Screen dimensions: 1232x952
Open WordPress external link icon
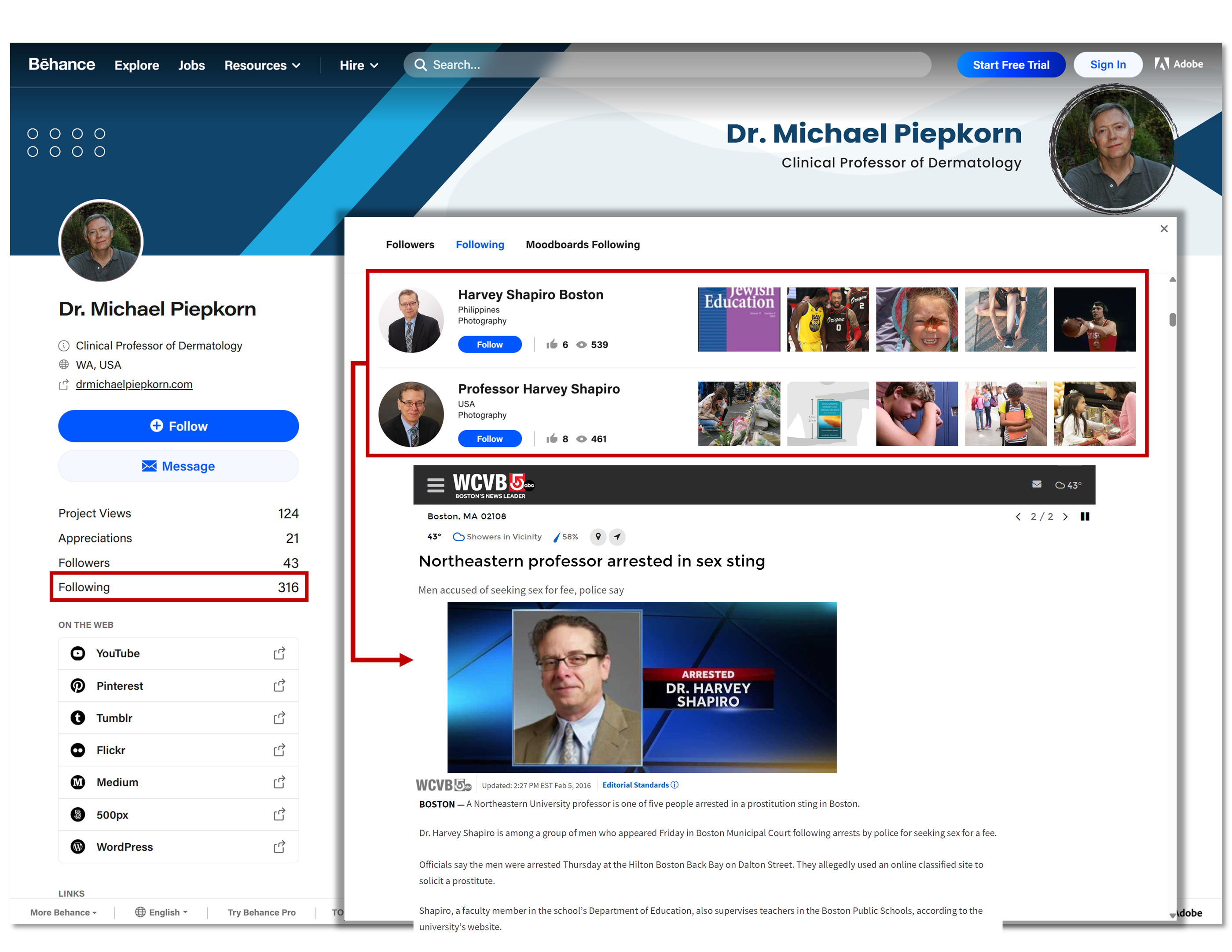pyautogui.click(x=279, y=847)
